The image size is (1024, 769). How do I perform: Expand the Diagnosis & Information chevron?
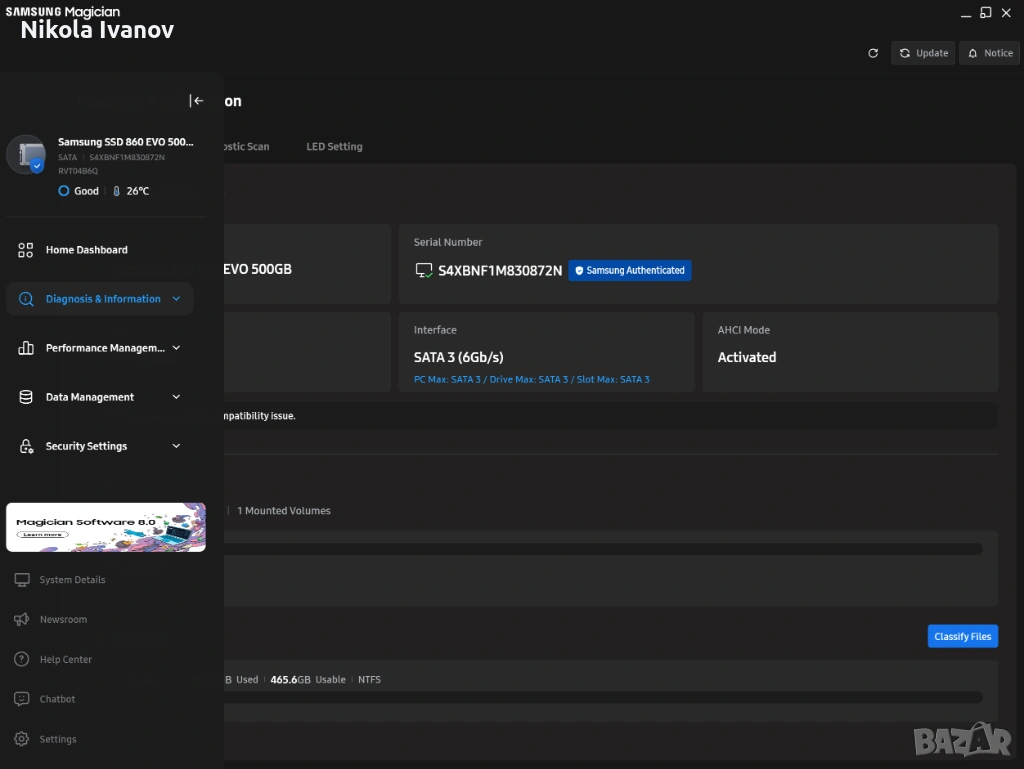pos(177,299)
